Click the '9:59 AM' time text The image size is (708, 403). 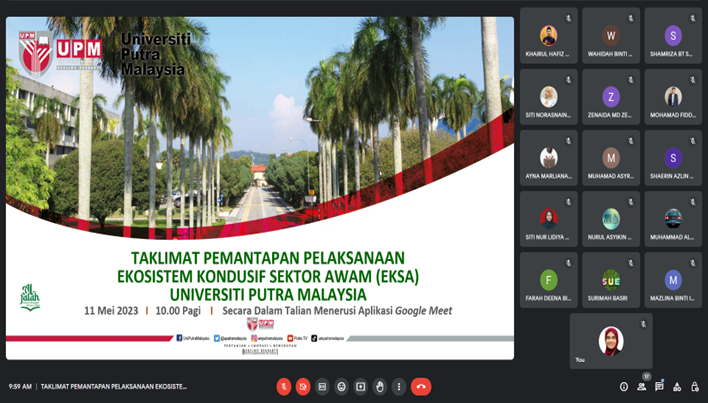pos(20,387)
